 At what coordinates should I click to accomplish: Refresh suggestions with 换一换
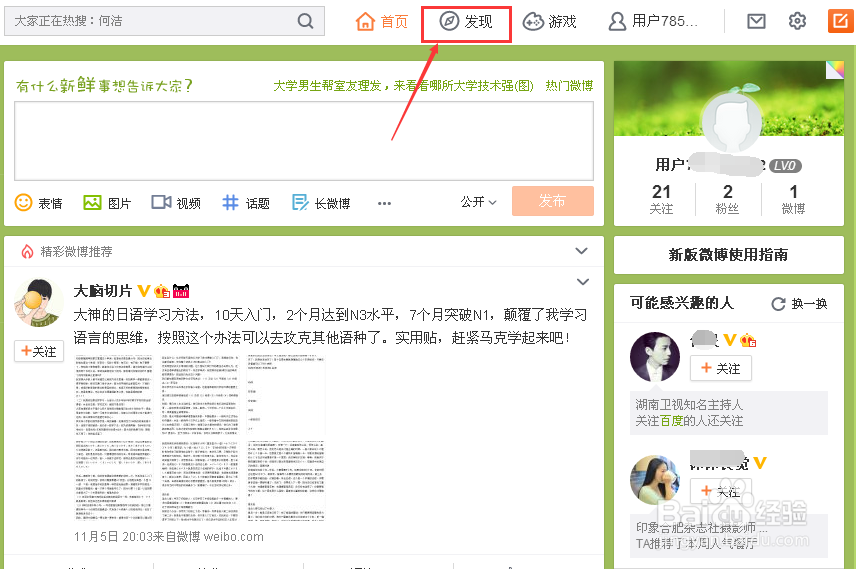[x=800, y=304]
